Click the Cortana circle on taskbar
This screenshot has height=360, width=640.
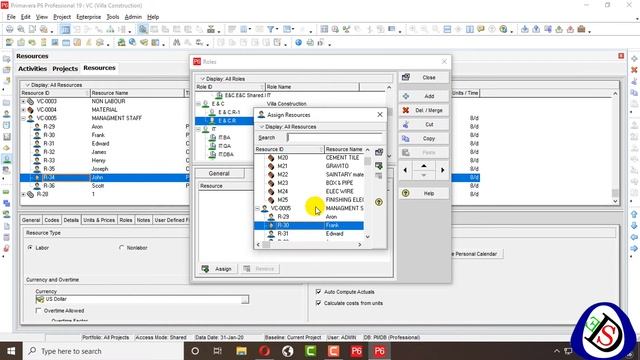195,351
